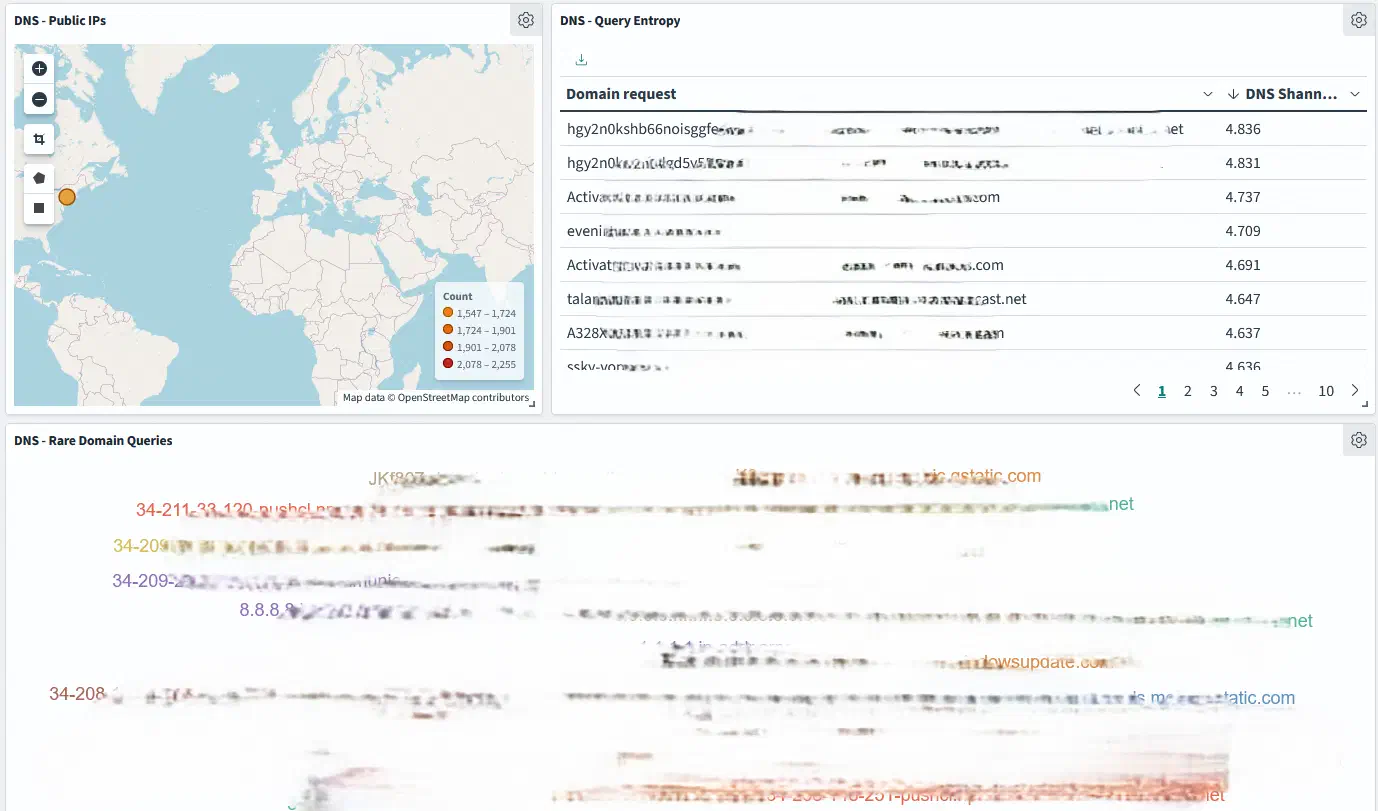1378x811 pixels.
Task: Select the entropy value 4.836 cell
Action: (1243, 129)
